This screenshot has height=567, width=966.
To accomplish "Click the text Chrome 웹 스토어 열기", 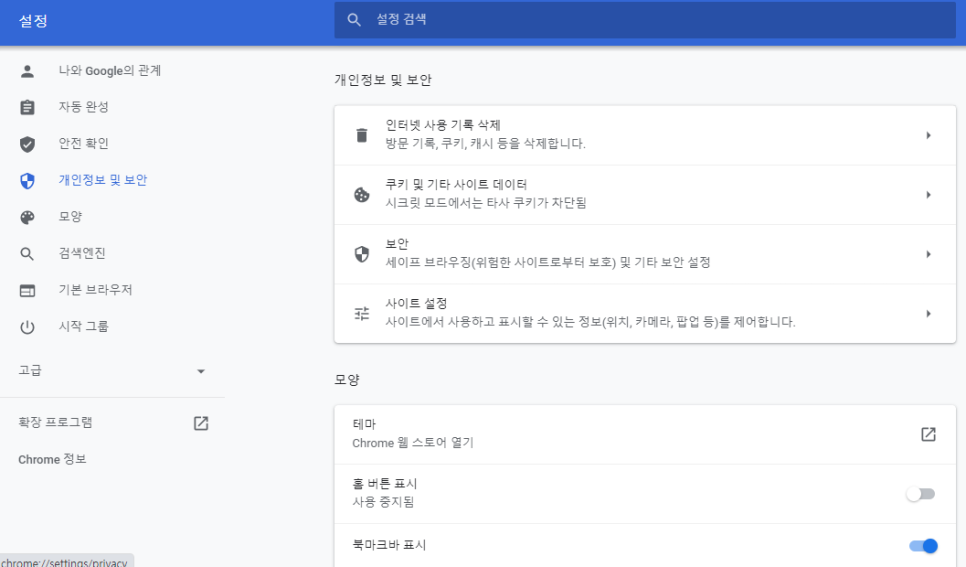I will pos(413,443).
